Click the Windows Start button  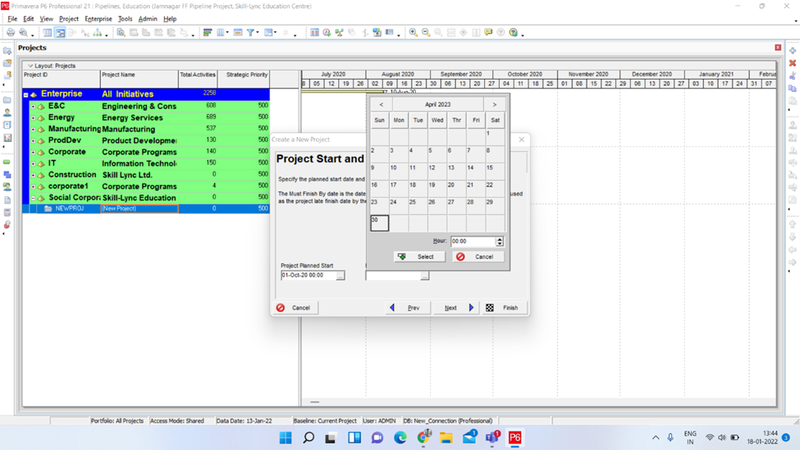[285, 437]
